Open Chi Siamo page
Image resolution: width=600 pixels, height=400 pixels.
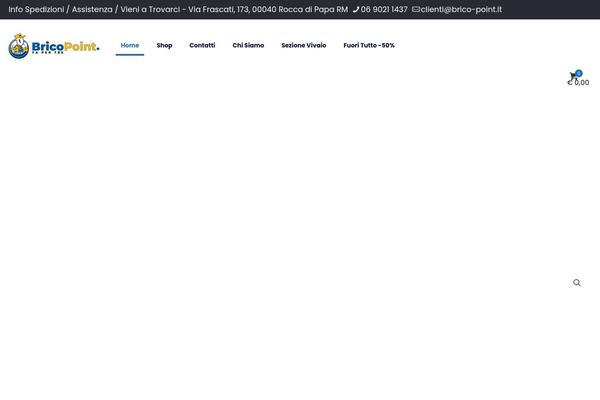[248, 45]
